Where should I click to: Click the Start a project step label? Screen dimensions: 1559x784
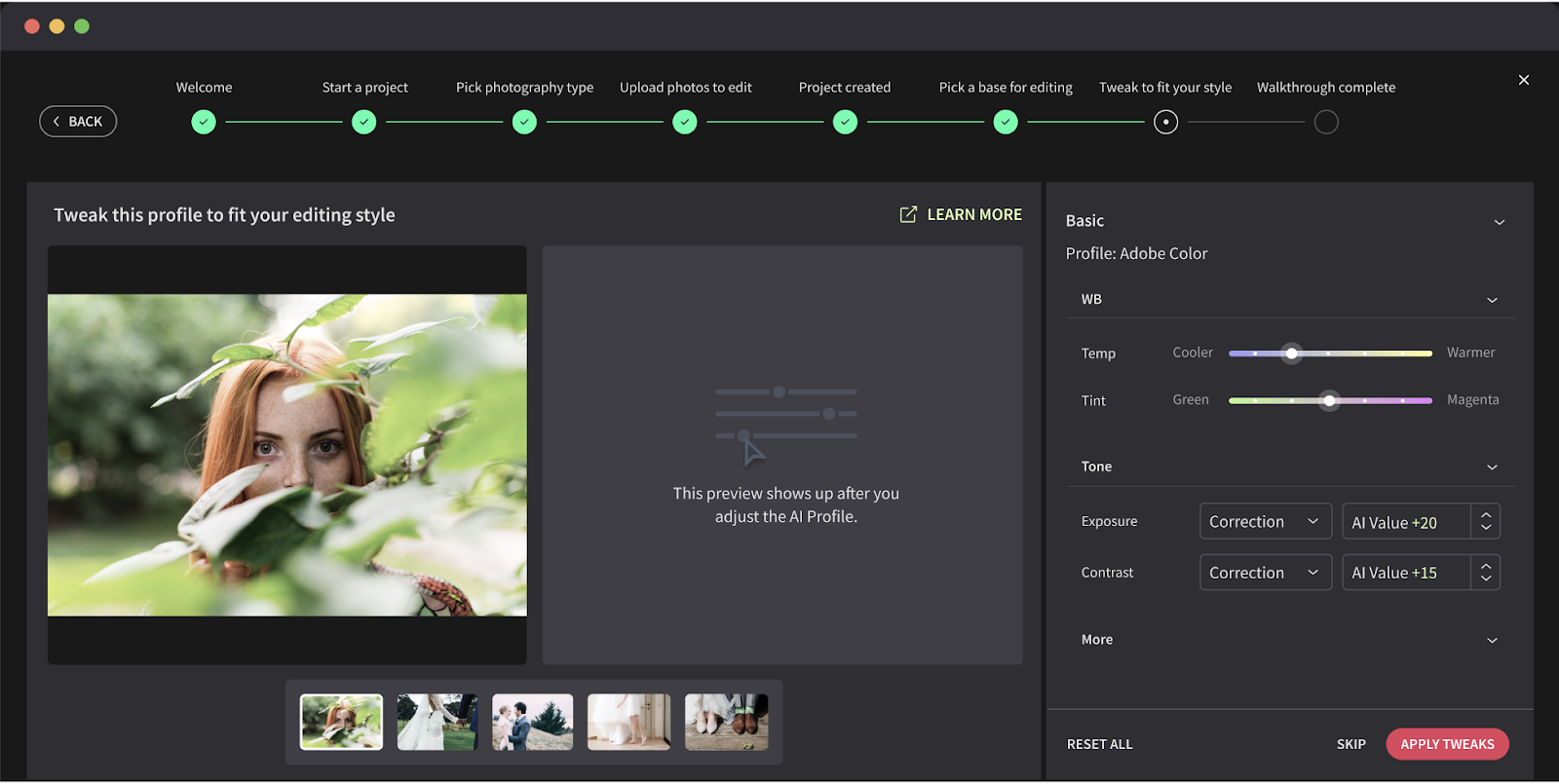(364, 88)
